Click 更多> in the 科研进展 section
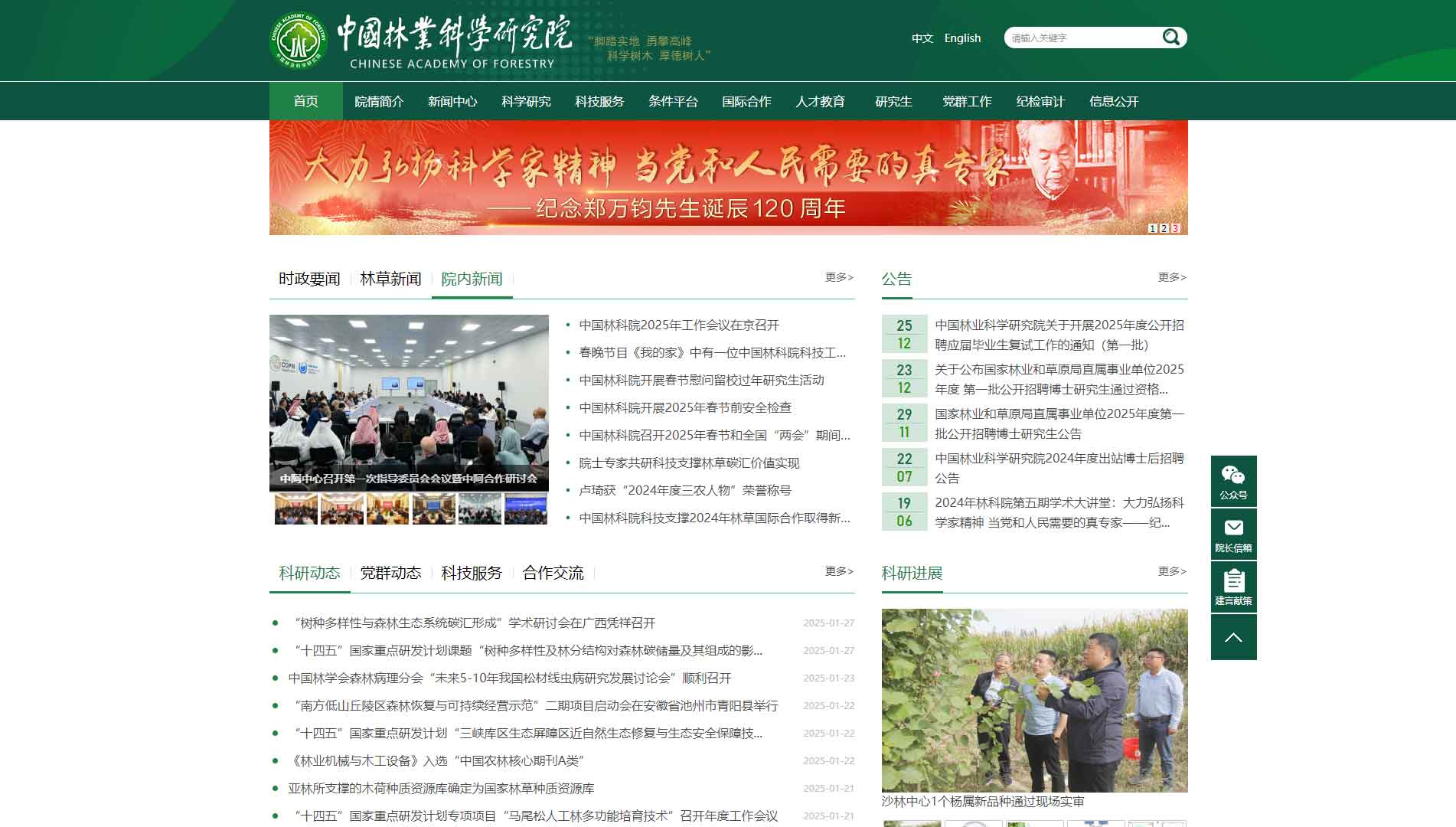The height and width of the screenshot is (827, 1456). [x=1172, y=571]
